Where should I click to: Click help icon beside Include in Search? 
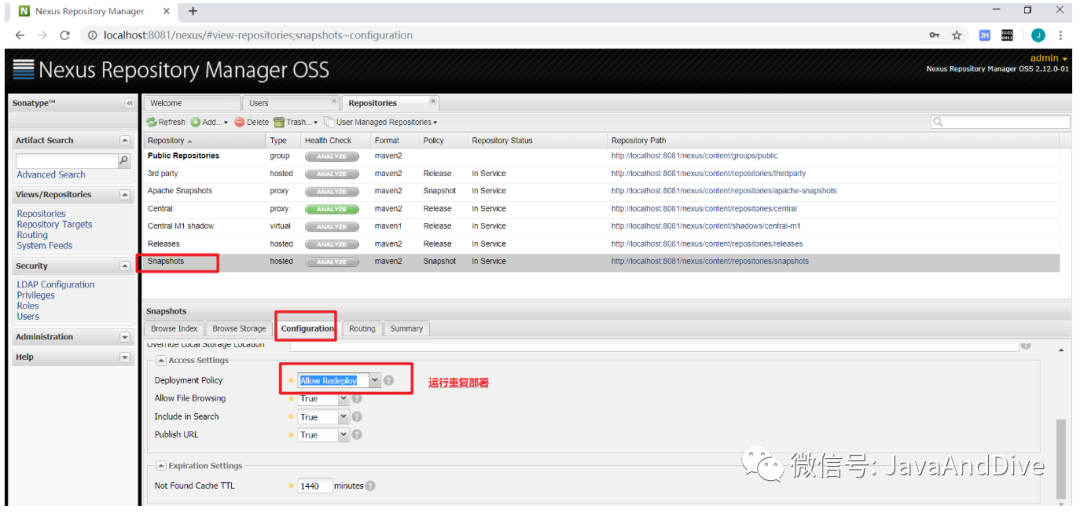tap(357, 417)
